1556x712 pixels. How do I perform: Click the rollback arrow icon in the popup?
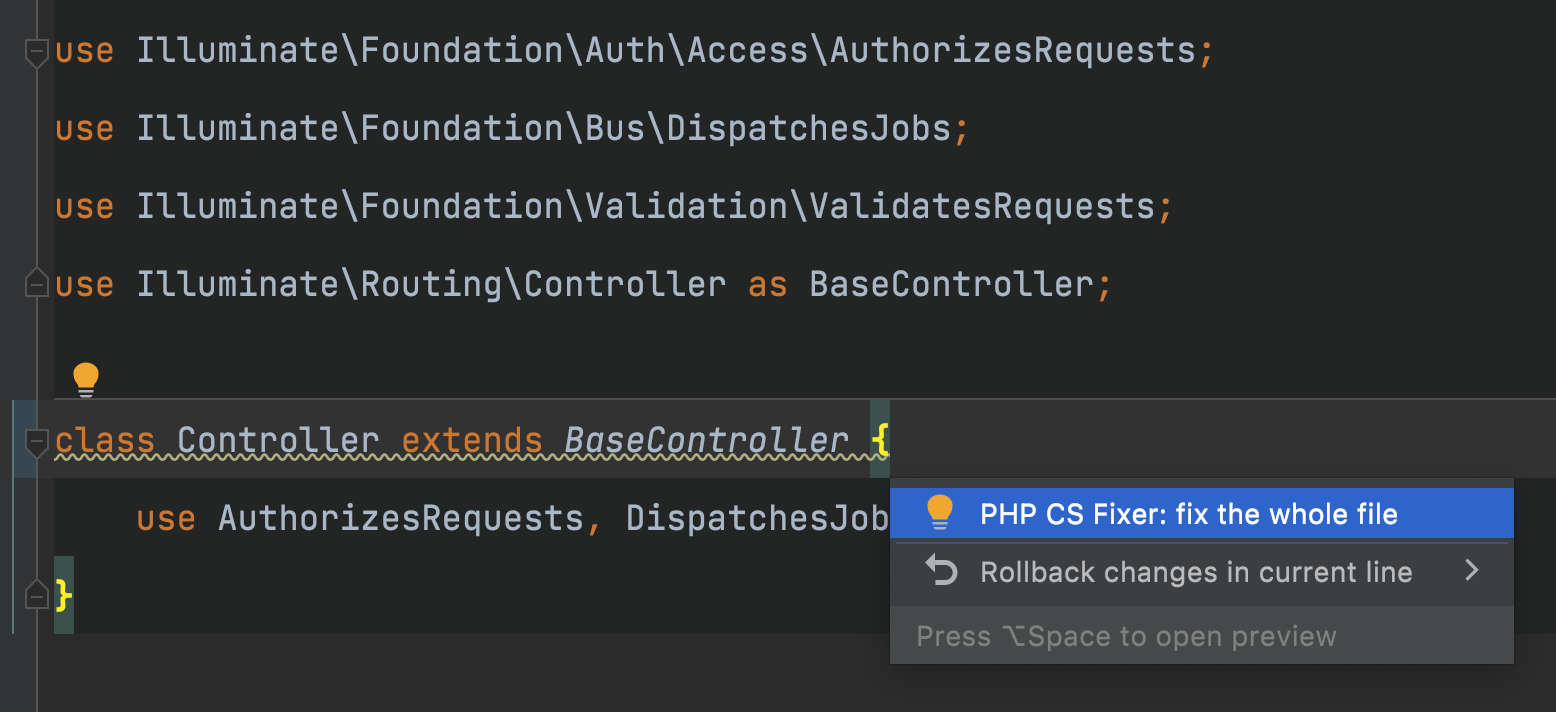click(x=940, y=571)
